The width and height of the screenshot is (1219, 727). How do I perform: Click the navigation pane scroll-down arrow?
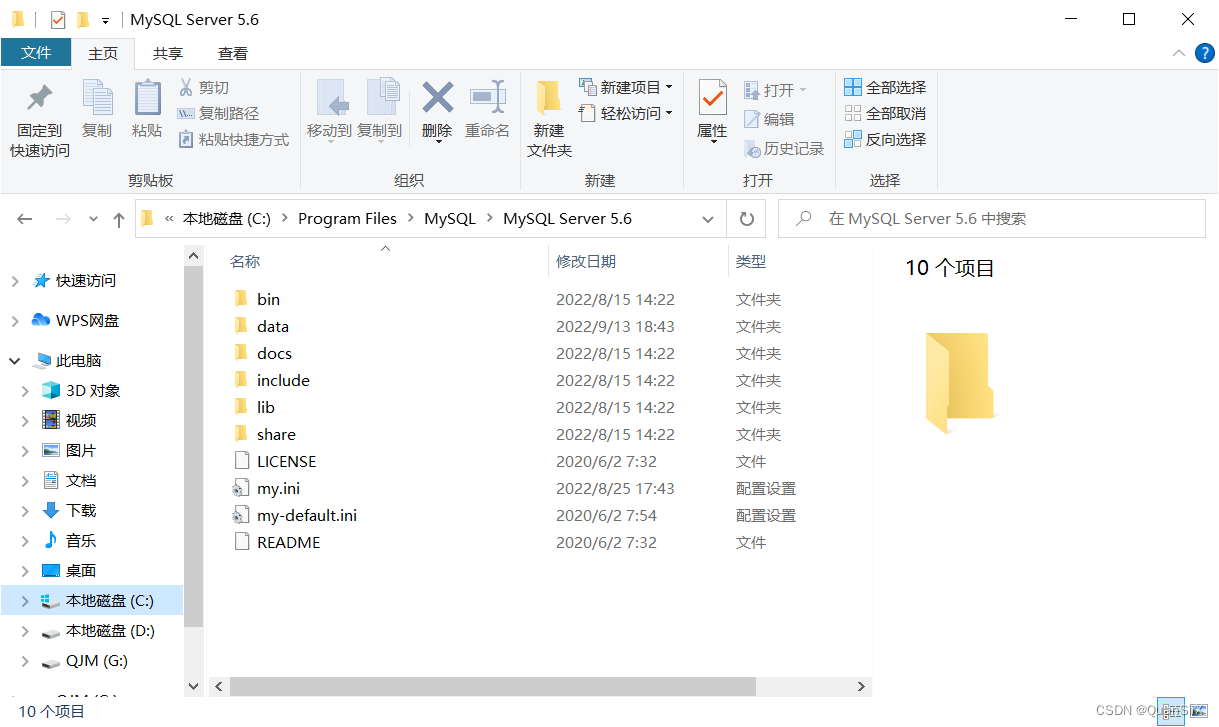click(194, 687)
